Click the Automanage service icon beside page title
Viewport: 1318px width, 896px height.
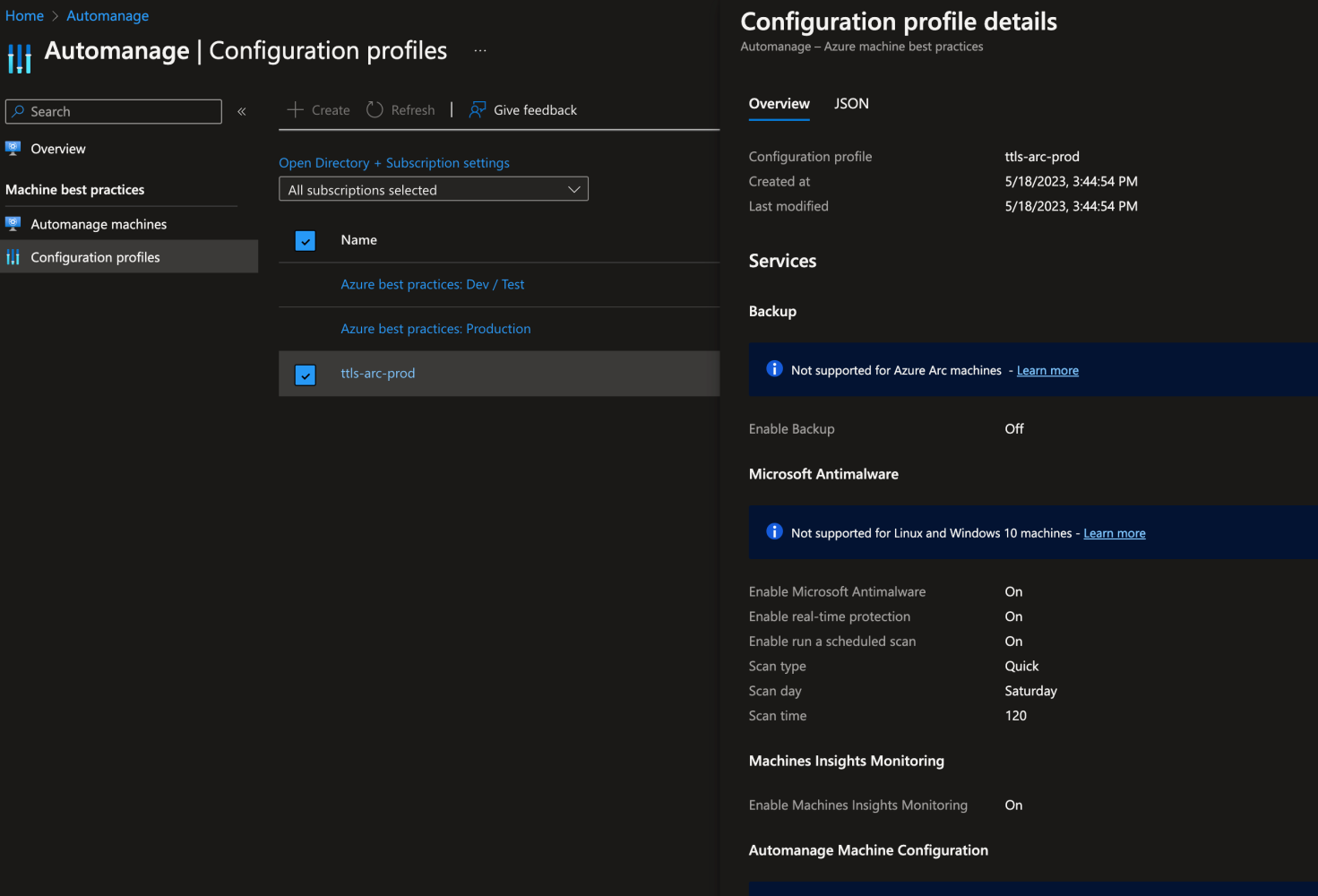coord(19,58)
